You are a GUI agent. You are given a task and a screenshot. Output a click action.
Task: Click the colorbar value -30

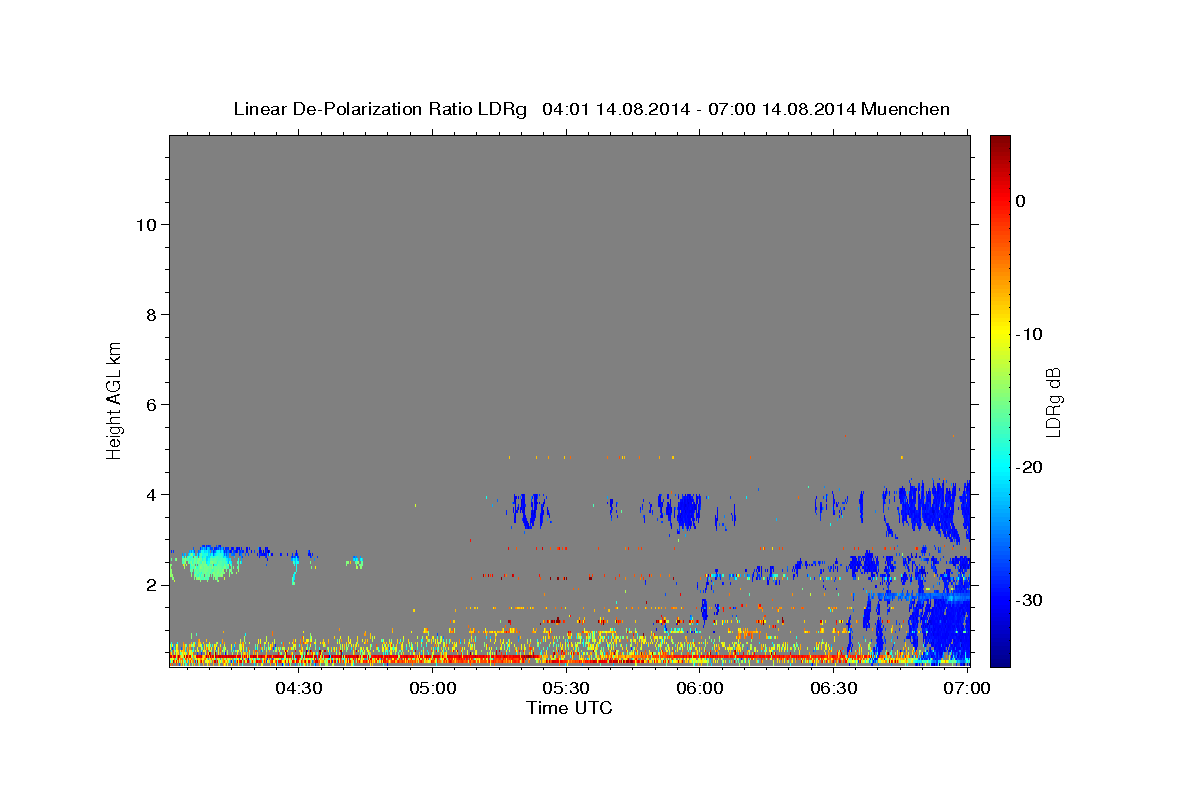1028,600
